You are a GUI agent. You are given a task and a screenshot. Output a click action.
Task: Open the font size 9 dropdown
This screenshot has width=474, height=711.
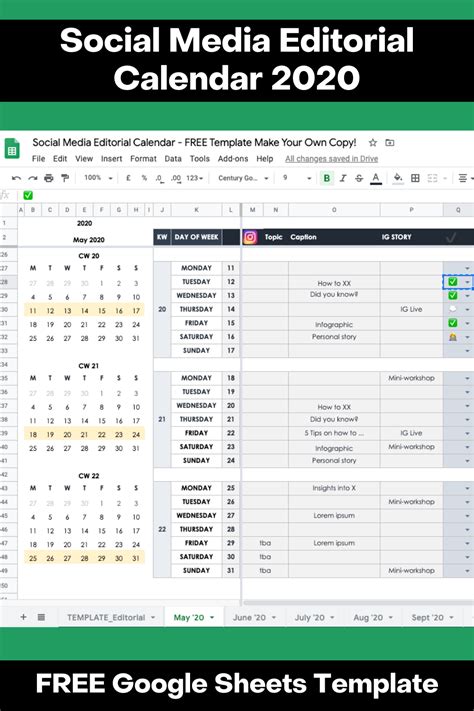[297, 178]
